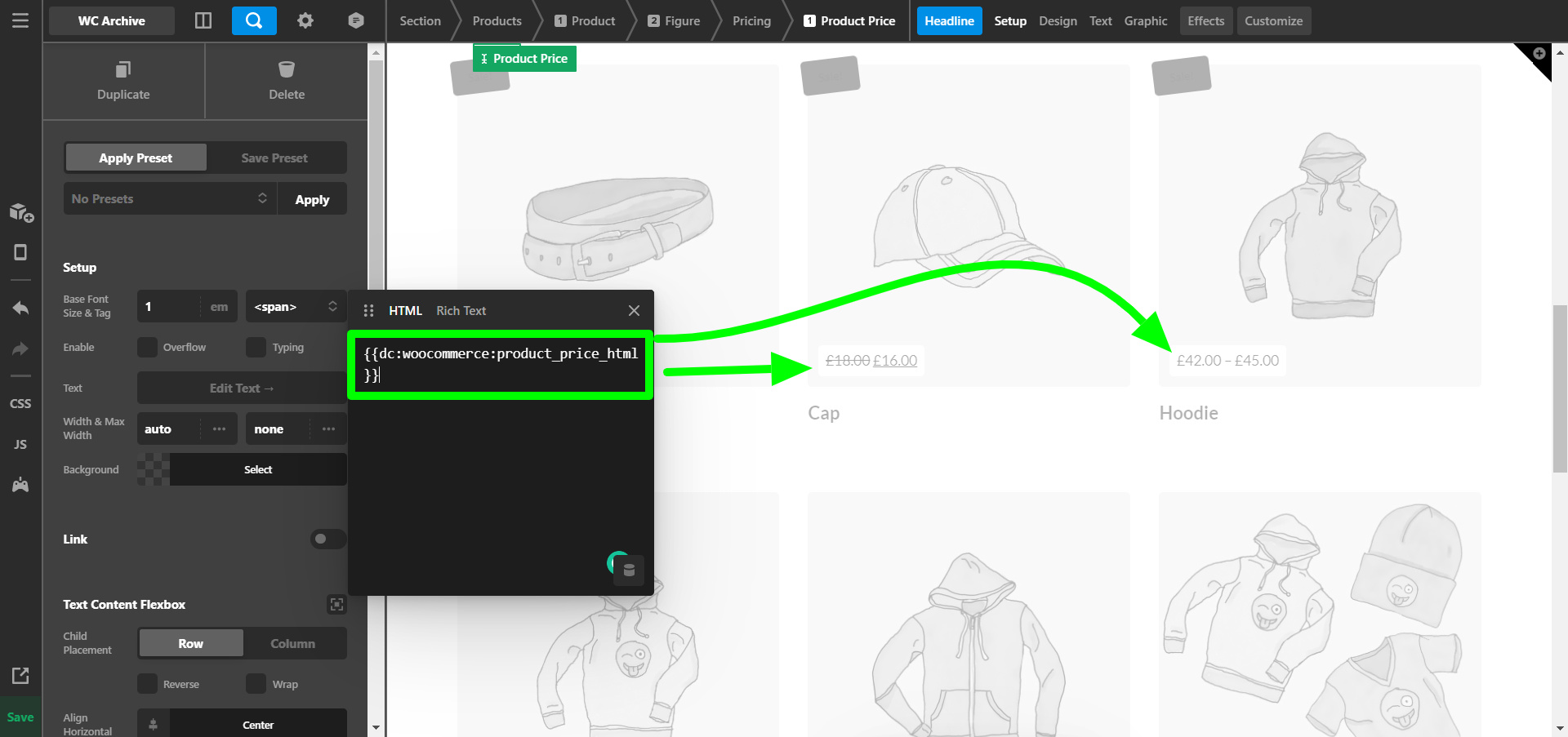
Task: Open Width options ellipsis next to auto
Action: point(220,428)
